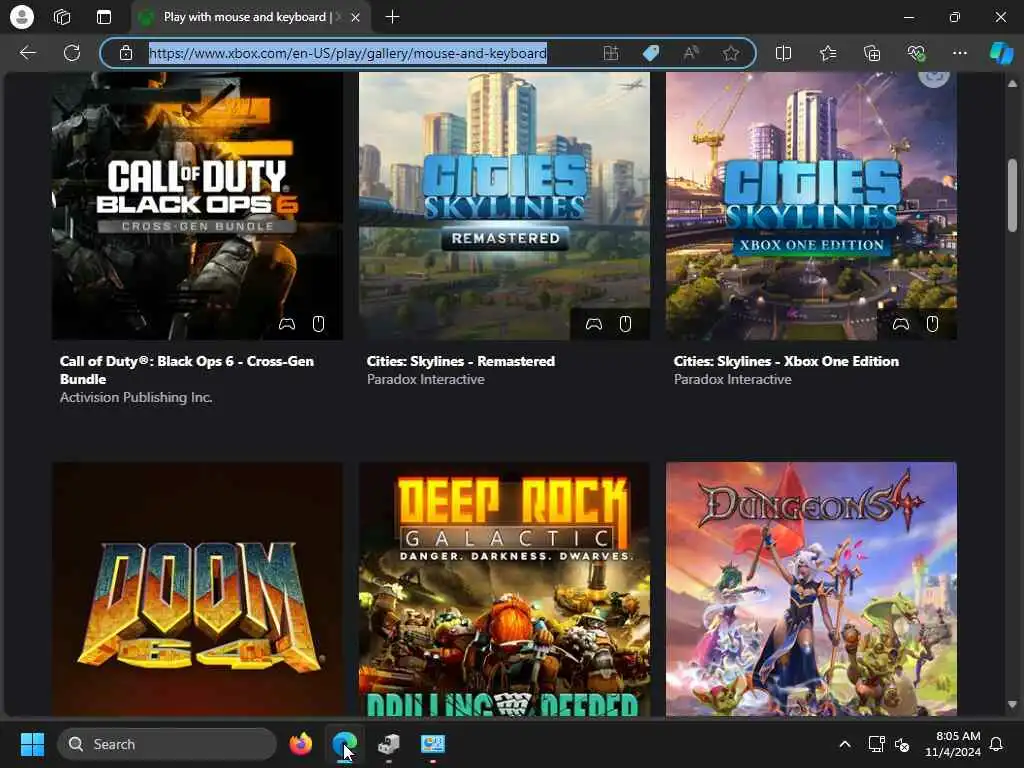Click the taskbar Search box
The image size is (1024, 768).
167,744
